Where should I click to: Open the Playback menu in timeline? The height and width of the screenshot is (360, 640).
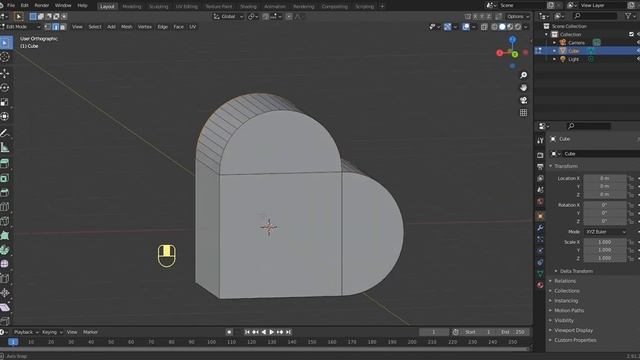(x=25, y=332)
